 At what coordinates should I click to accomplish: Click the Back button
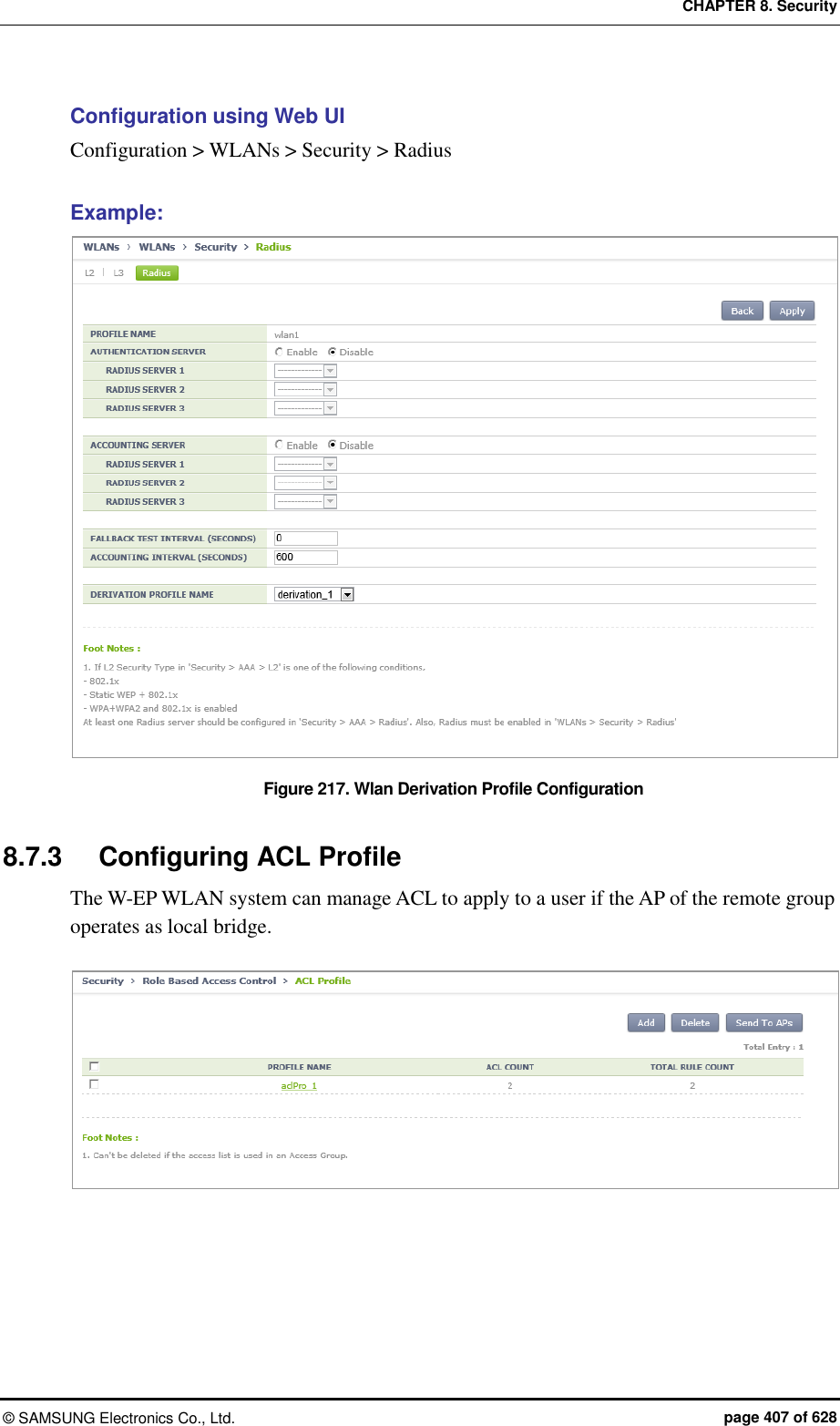741,310
